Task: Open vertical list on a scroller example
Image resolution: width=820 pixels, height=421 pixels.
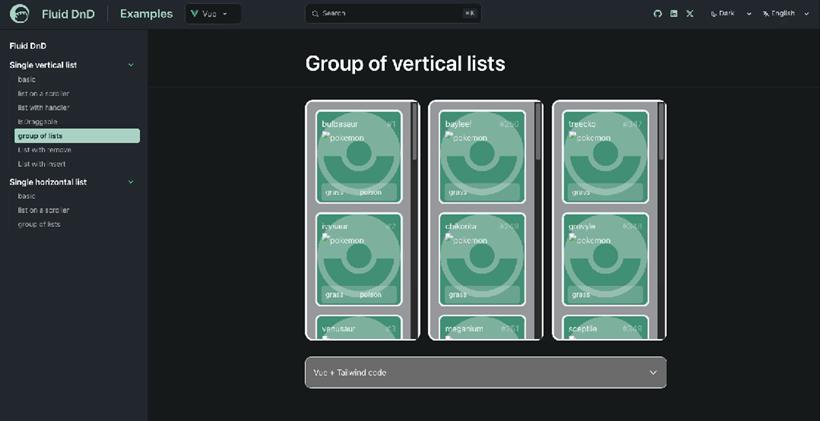Action: pos(43,94)
